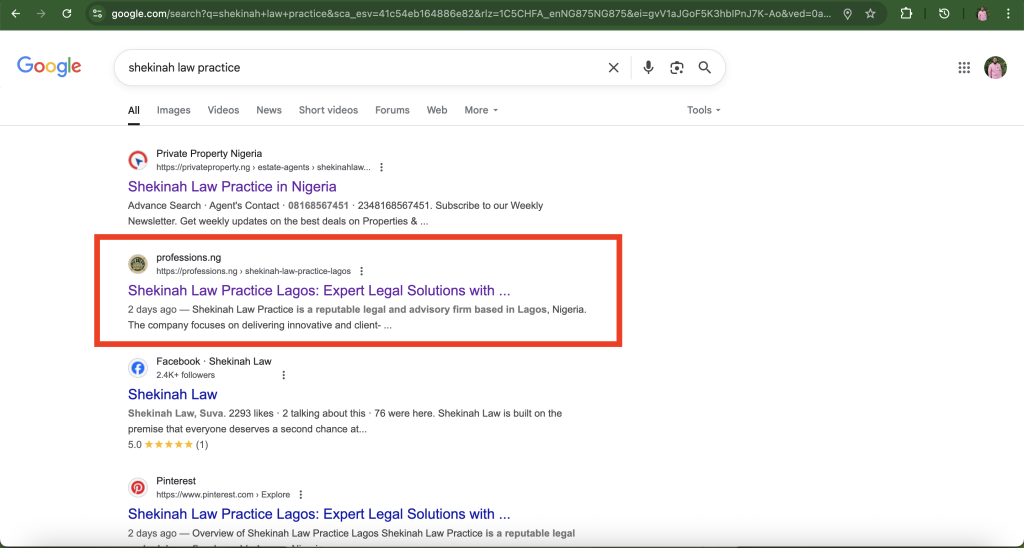
Task: Click in the Google search input field
Action: coord(362,67)
